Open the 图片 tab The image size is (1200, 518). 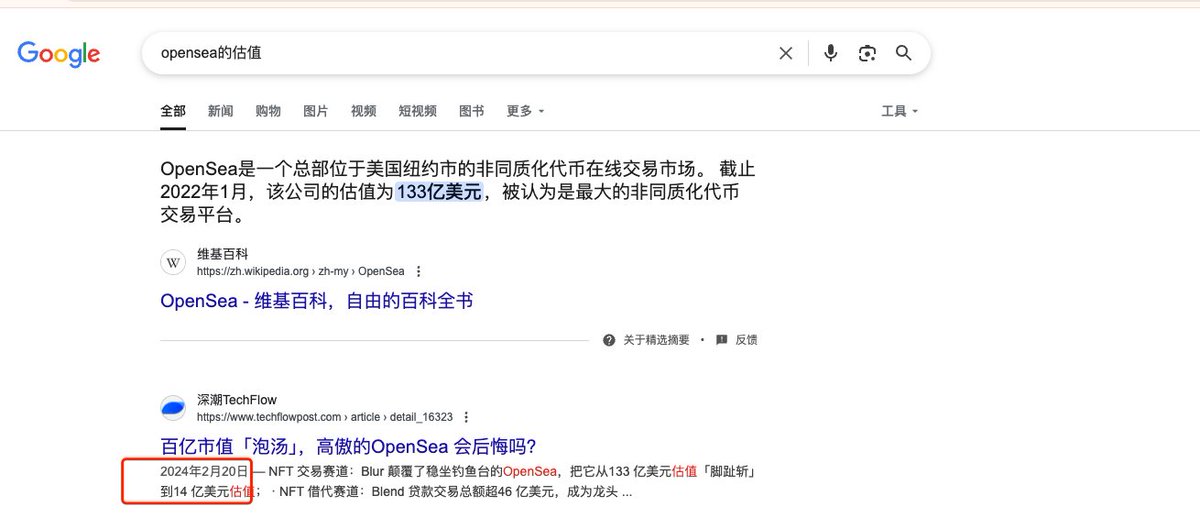click(x=315, y=111)
